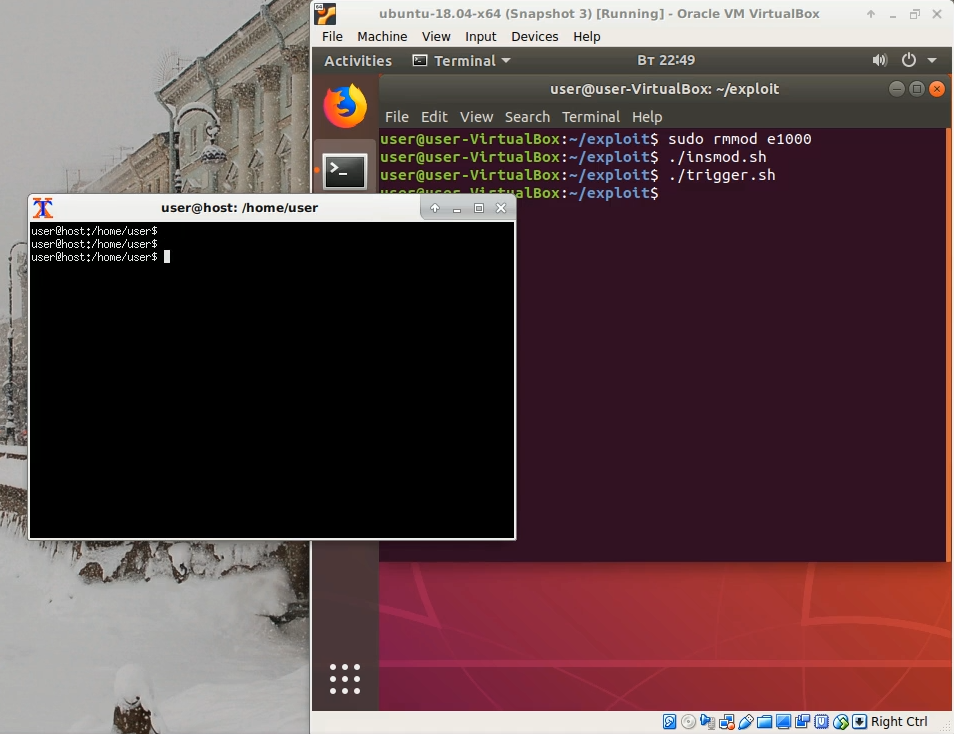This screenshot has height=734, width=954.
Task: Expand the Terminal app menu arrow
Action: pyautogui.click(x=506, y=60)
